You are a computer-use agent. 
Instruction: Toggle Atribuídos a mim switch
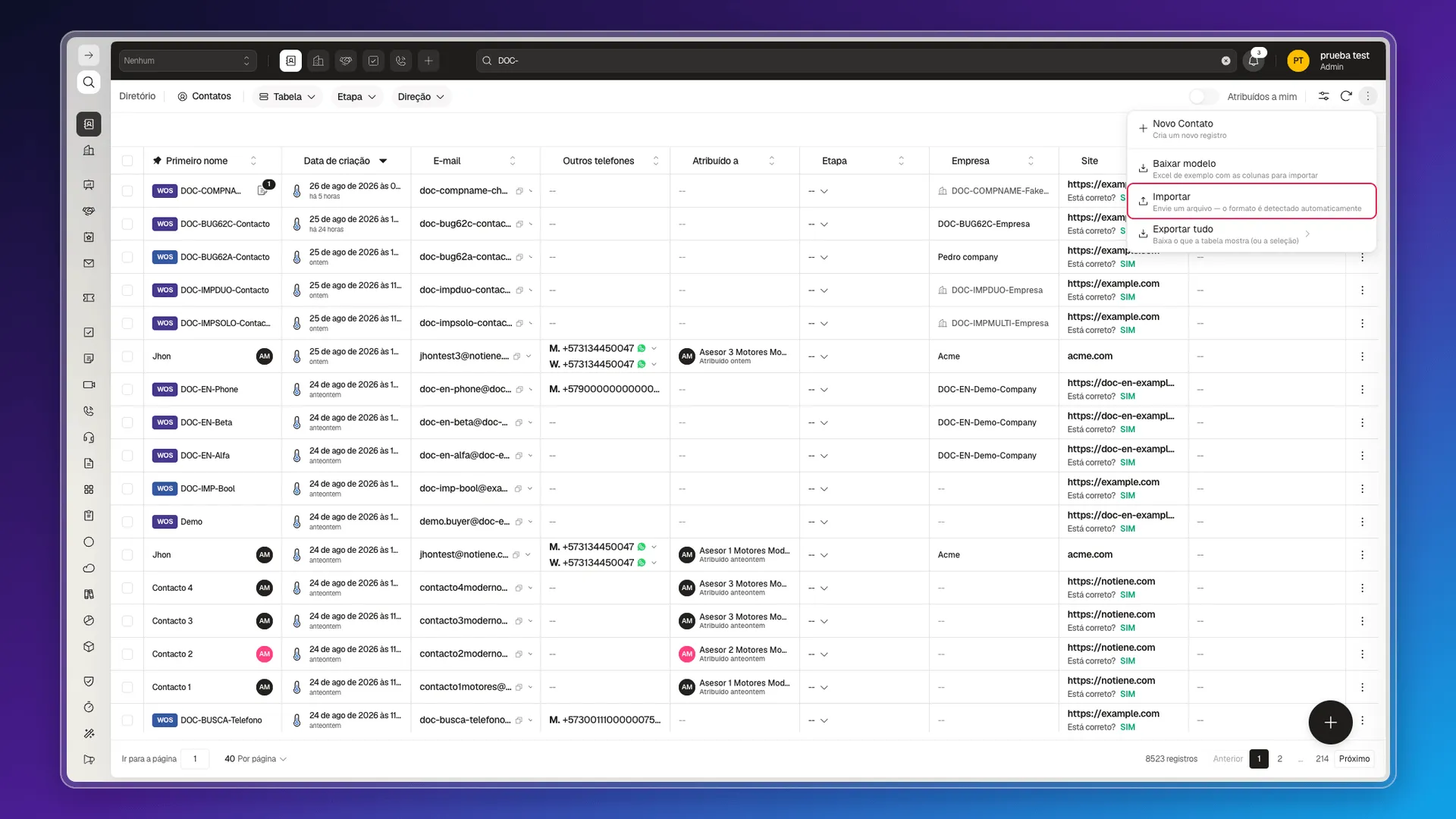(1203, 96)
